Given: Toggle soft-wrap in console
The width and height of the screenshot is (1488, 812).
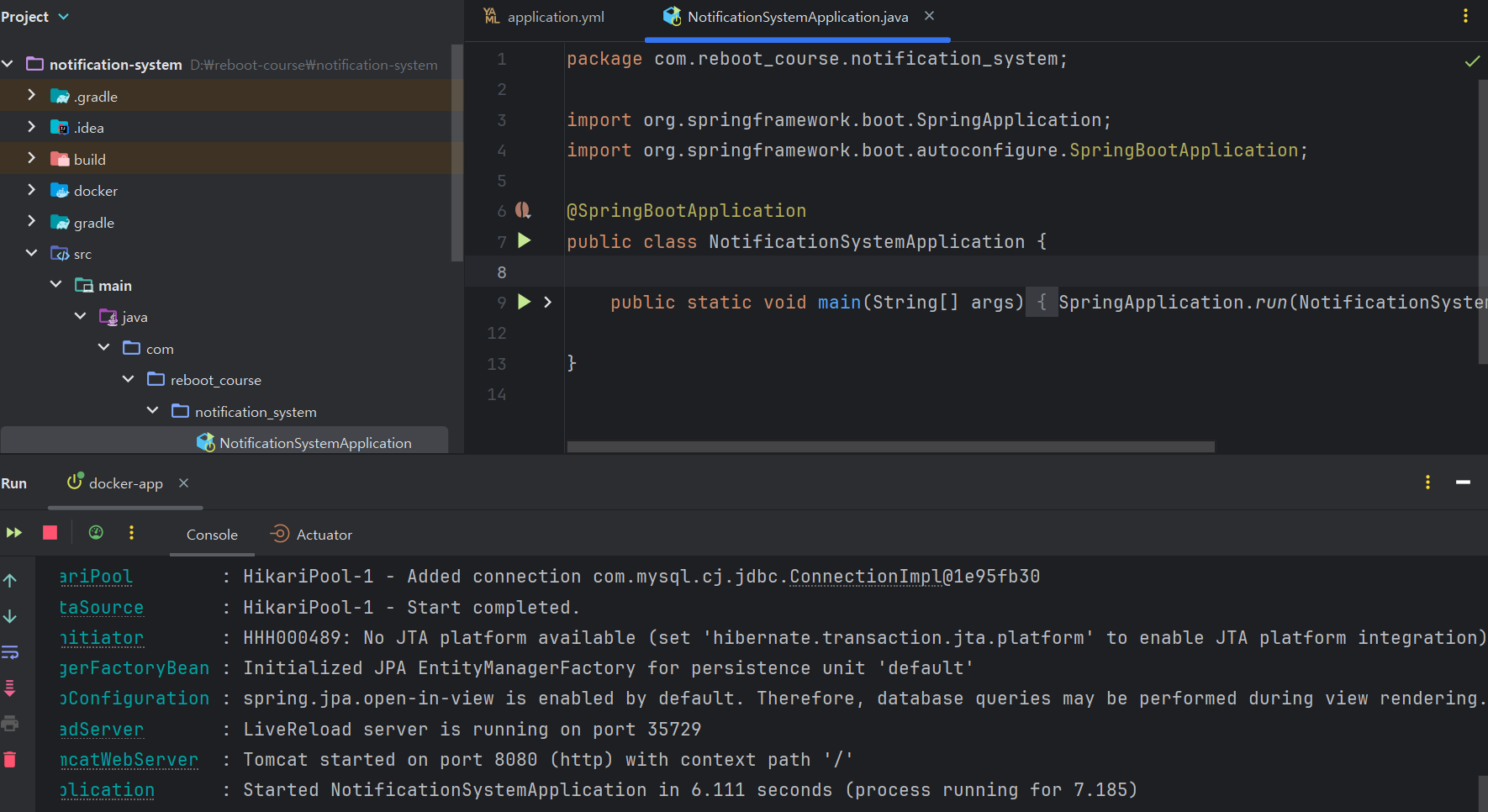Looking at the screenshot, I should 10,652.
